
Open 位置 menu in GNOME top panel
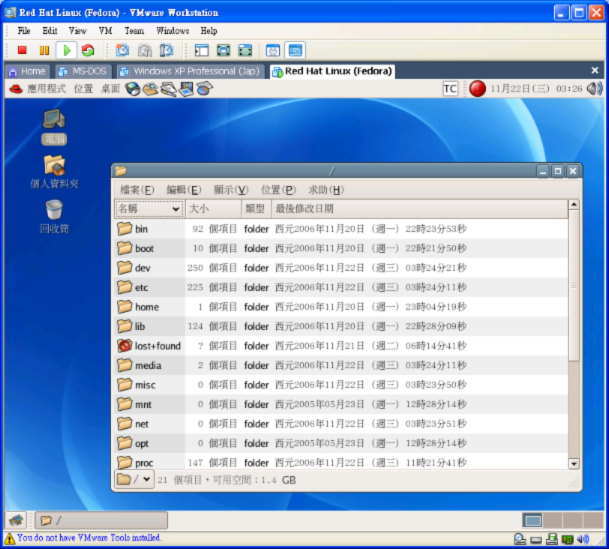(x=84, y=89)
